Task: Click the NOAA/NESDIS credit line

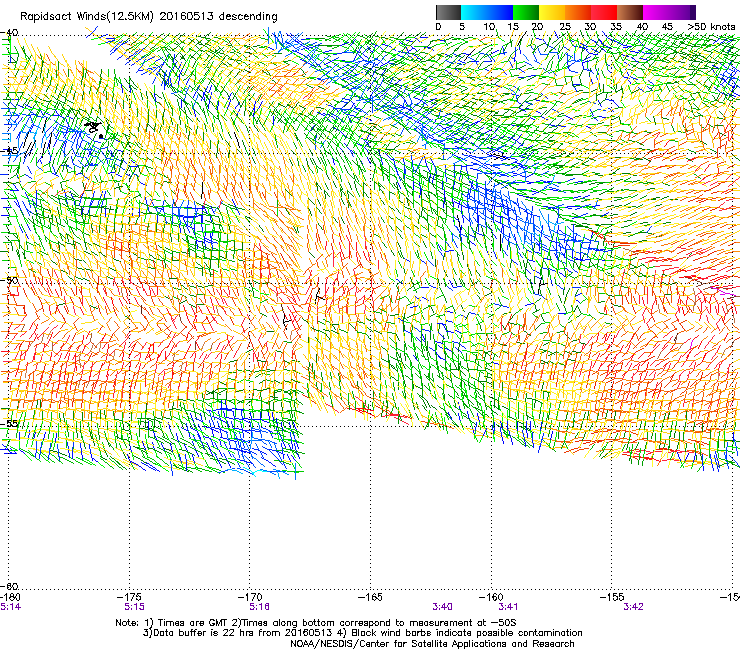Action: click(432, 644)
